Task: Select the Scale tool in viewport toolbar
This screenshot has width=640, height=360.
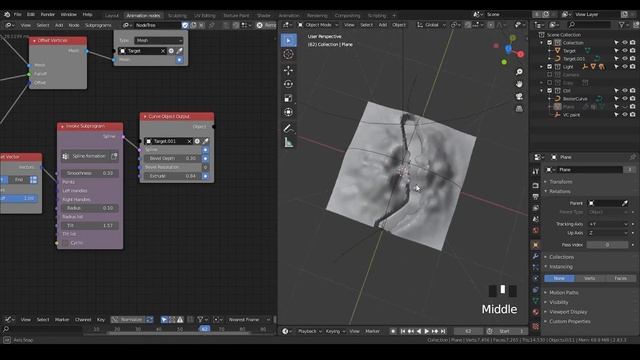Action: point(289,98)
